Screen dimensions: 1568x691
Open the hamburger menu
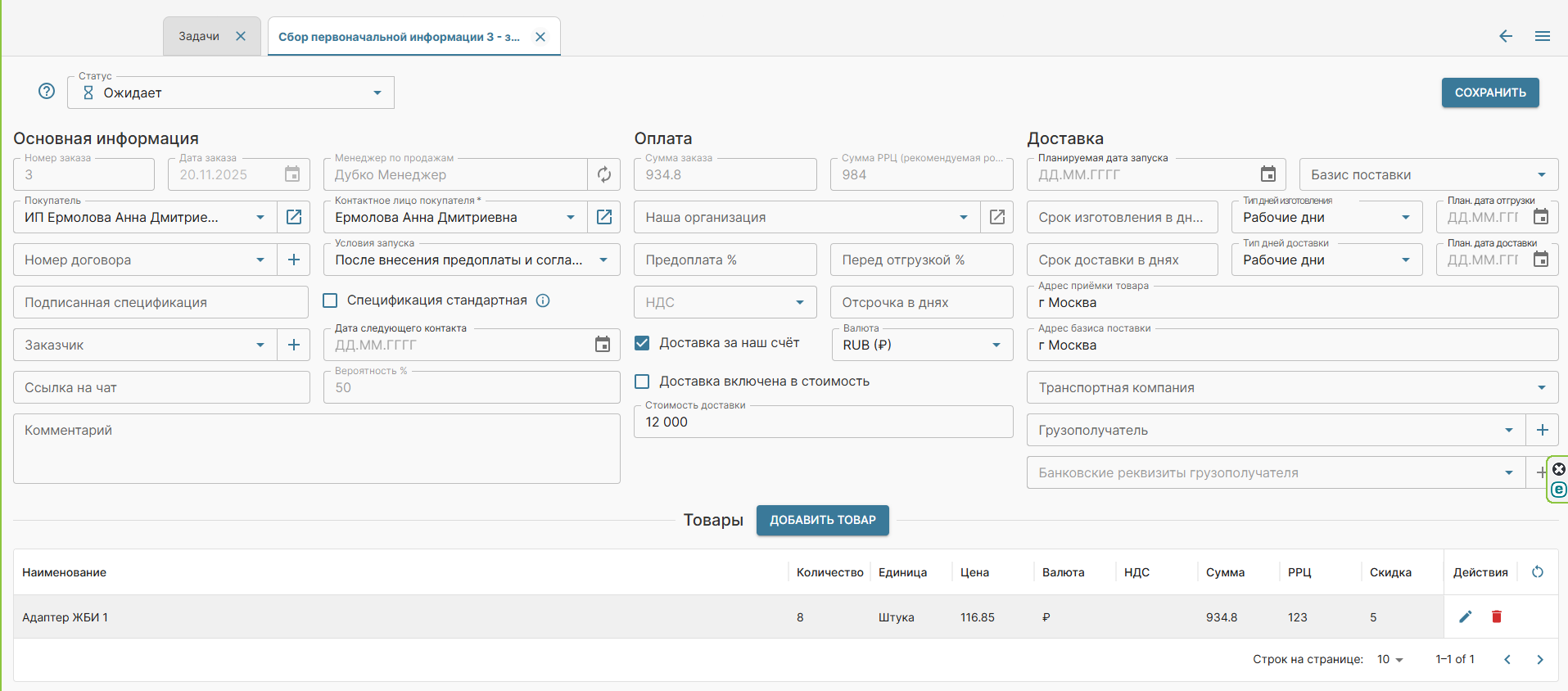tap(1542, 36)
